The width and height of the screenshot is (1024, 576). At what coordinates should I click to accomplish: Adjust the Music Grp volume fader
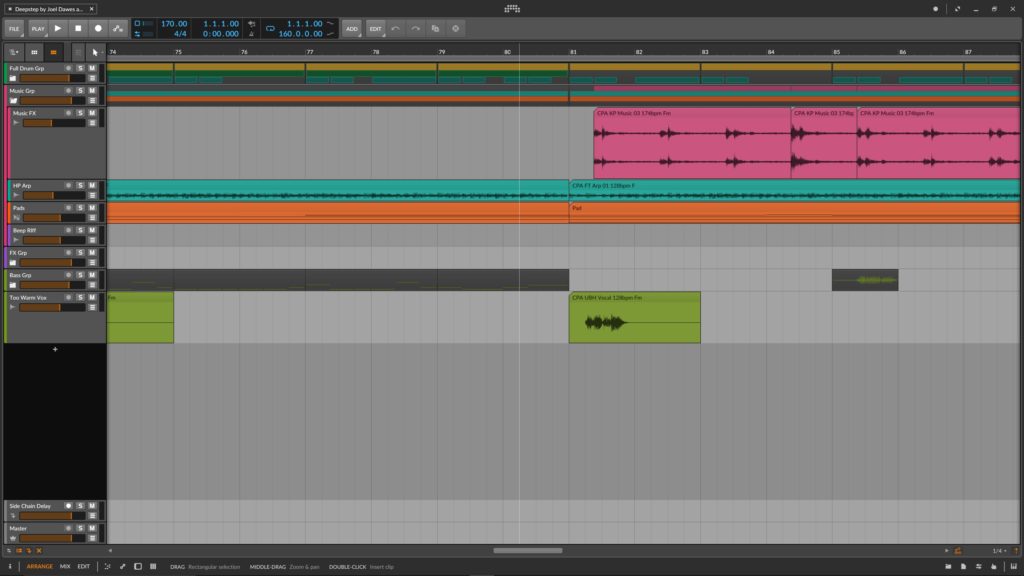tap(48, 100)
